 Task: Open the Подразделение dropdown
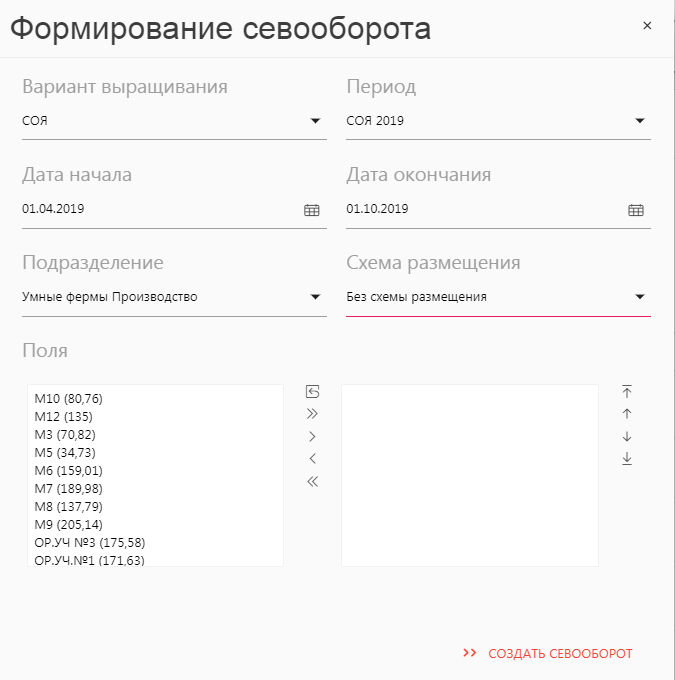[315, 297]
